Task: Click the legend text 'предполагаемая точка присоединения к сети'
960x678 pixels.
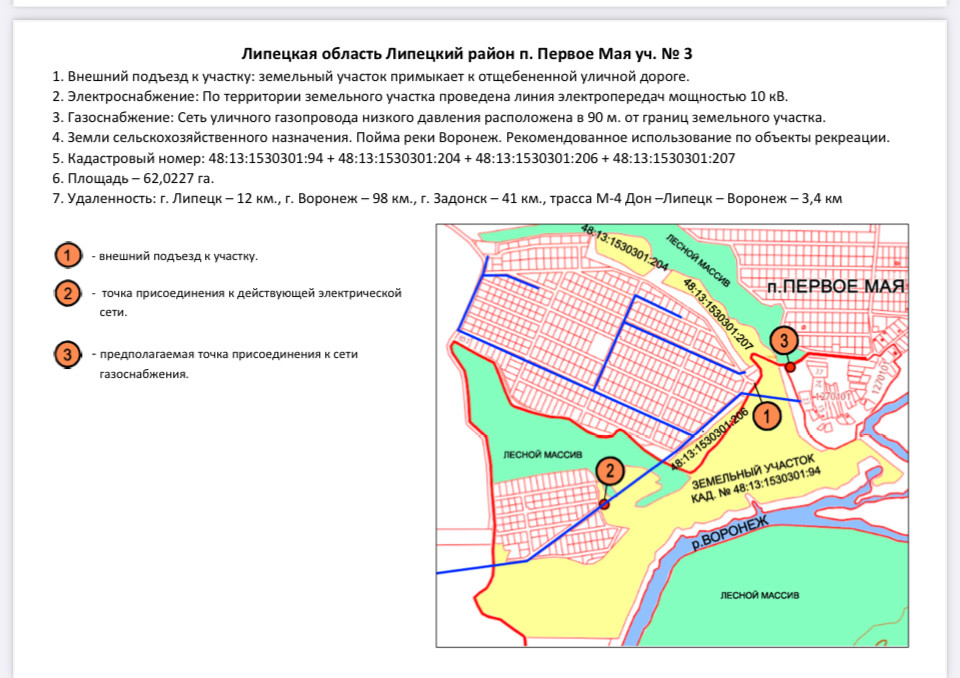Action: coord(228,354)
